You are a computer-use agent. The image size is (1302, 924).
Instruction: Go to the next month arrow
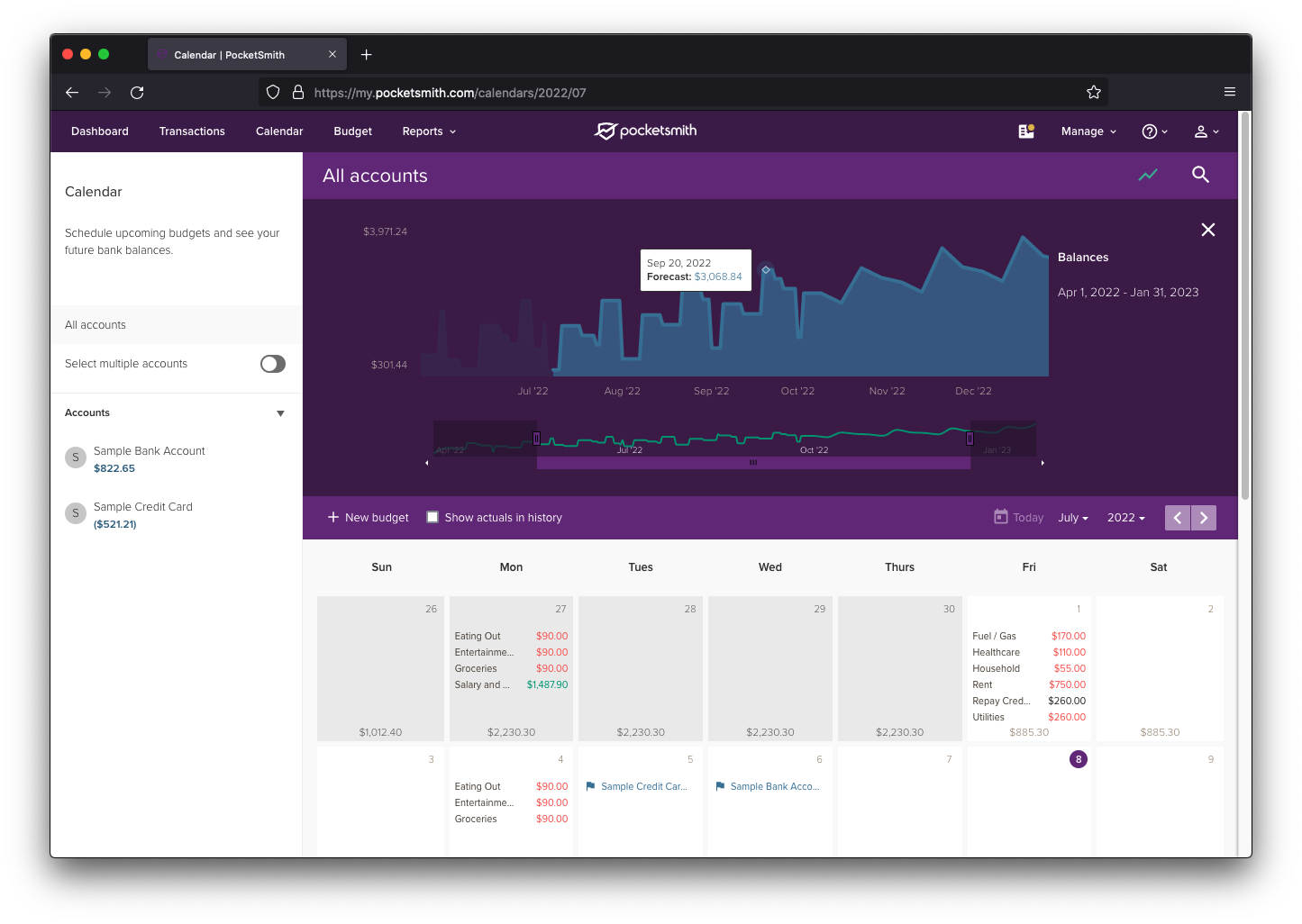pyautogui.click(x=1204, y=518)
